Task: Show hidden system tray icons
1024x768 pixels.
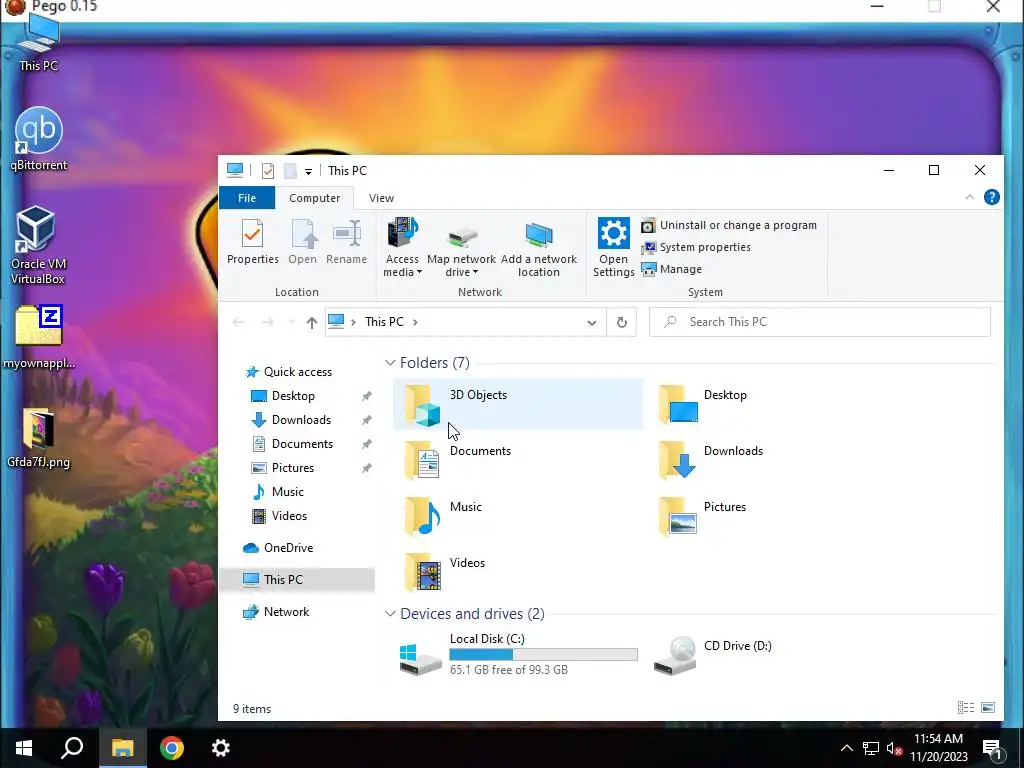Action: (x=846, y=748)
